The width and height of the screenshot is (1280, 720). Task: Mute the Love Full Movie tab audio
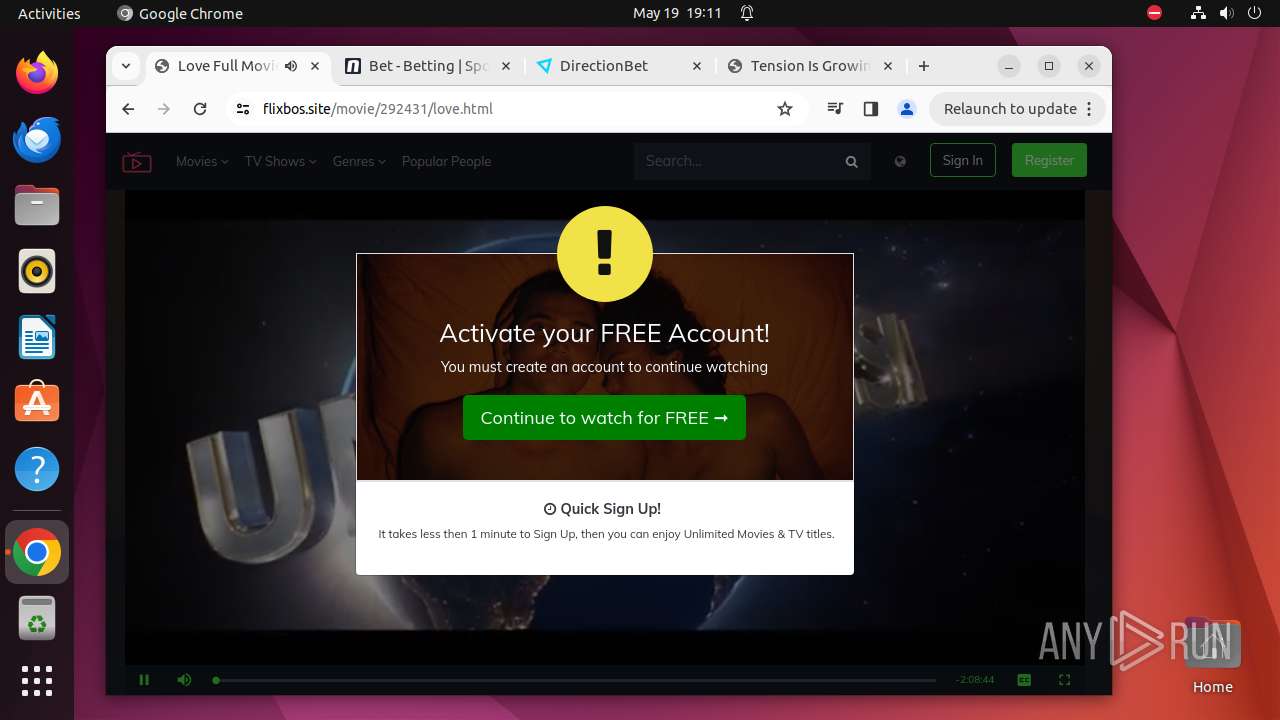(x=291, y=66)
